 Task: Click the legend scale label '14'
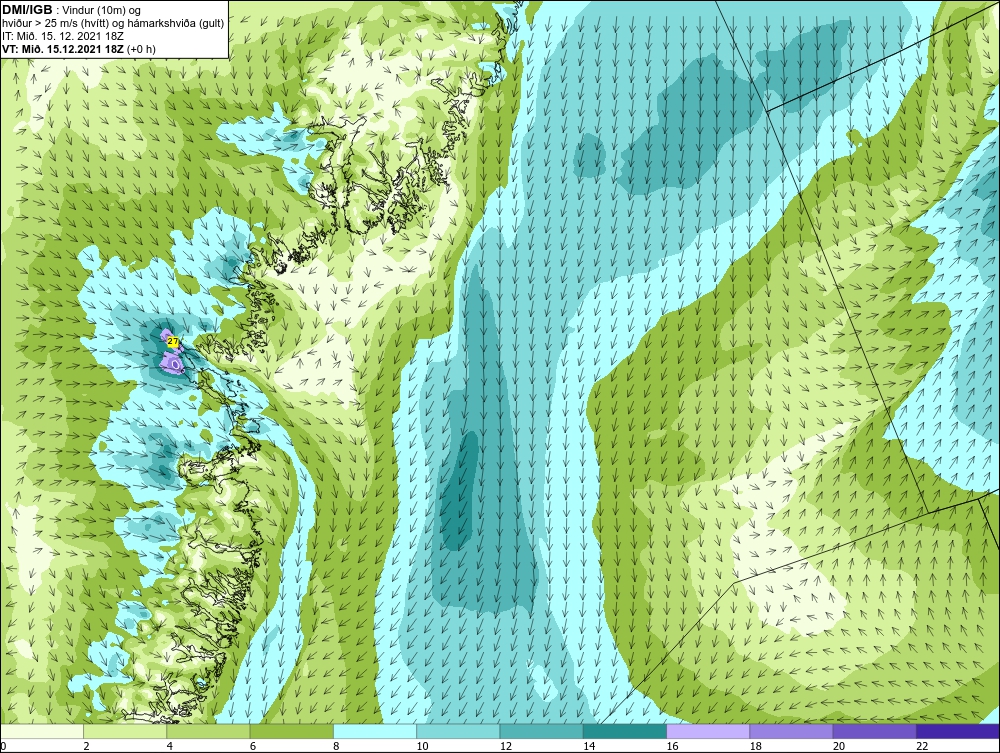tap(588, 747)
